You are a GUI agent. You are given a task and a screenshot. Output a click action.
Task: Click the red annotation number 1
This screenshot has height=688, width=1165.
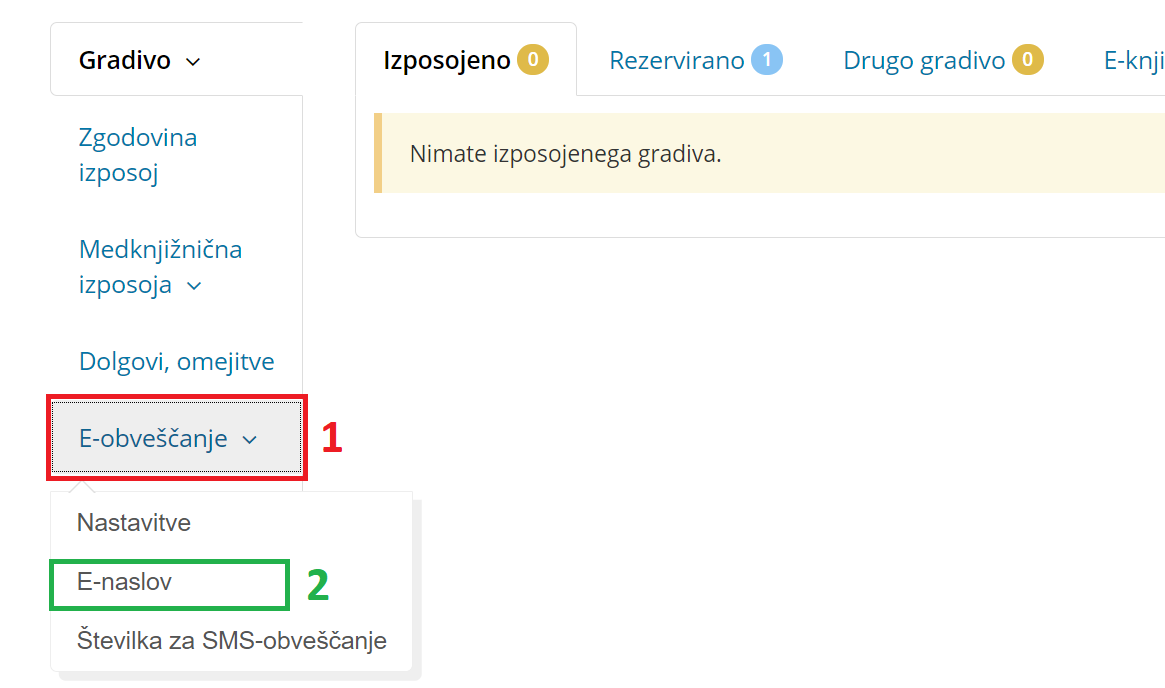331,439
